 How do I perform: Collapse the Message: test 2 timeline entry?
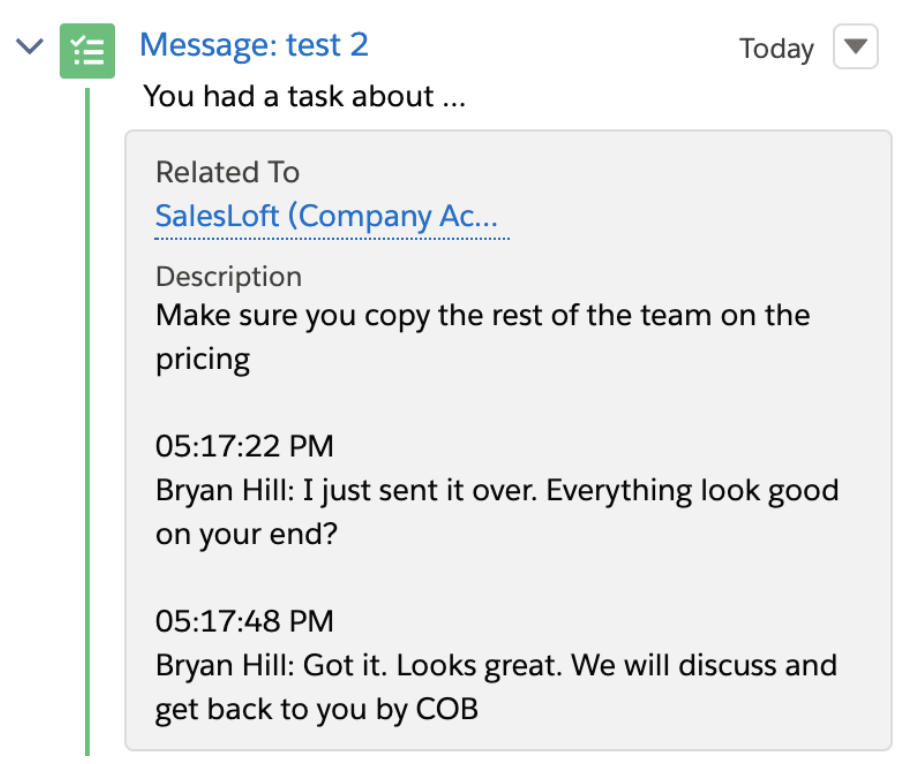[x=32, y=46]
